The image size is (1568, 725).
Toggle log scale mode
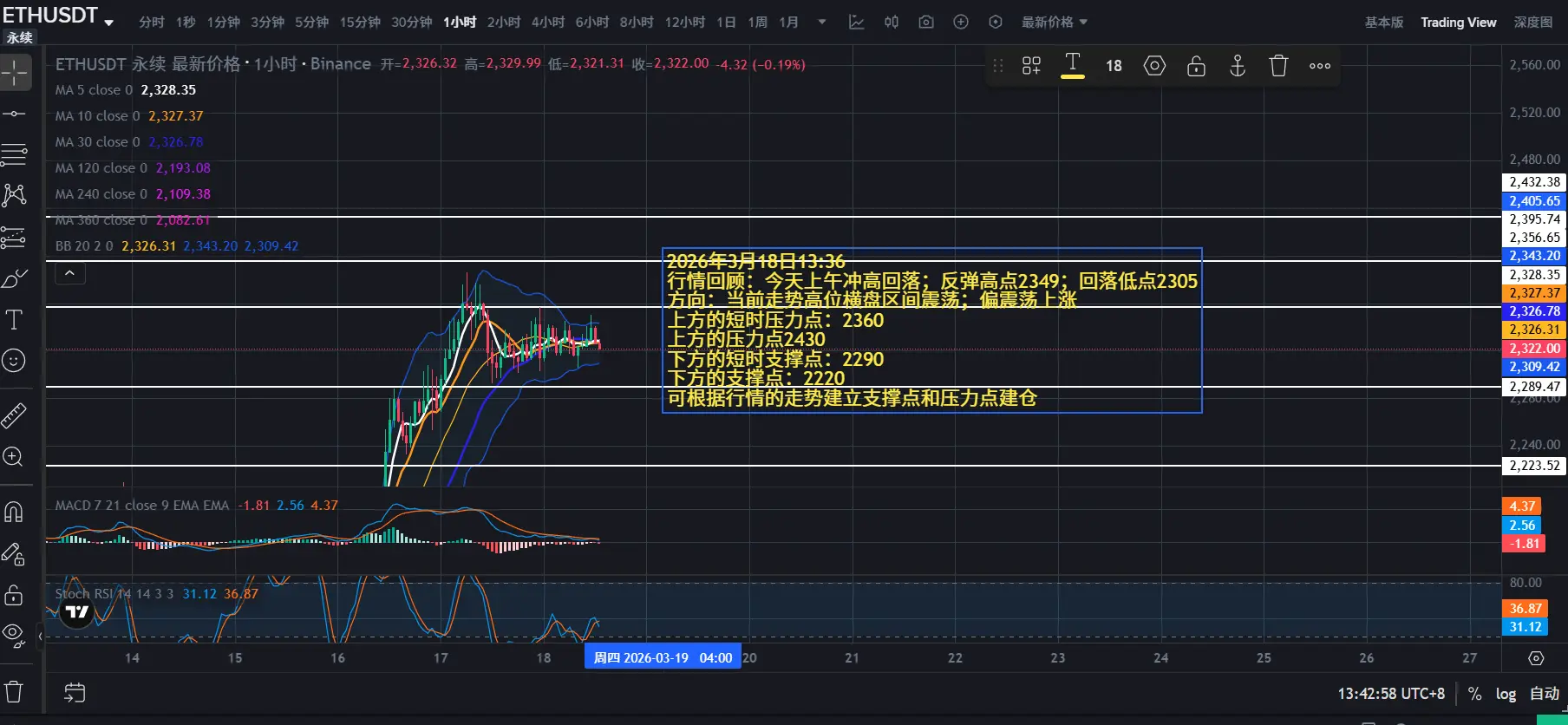click(1506, 694)
